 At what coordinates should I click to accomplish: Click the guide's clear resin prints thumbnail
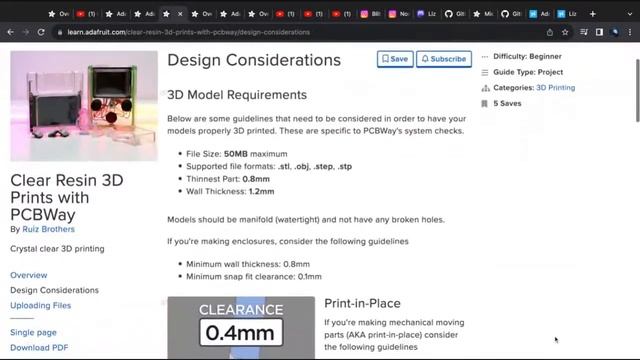(x=84, y=106)
